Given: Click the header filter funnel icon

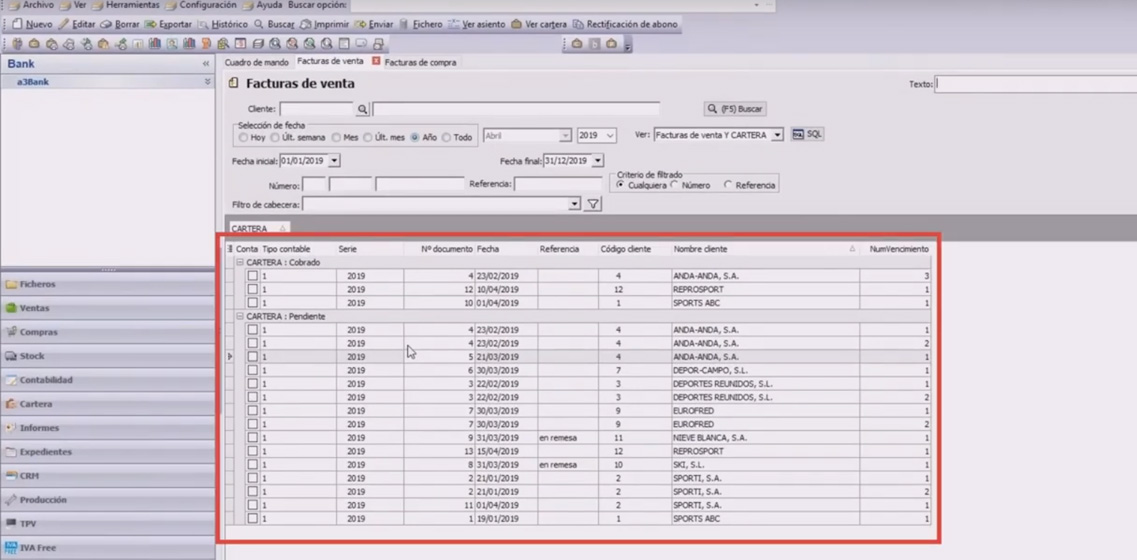Looking at the screenshot, I should point(593,204).
